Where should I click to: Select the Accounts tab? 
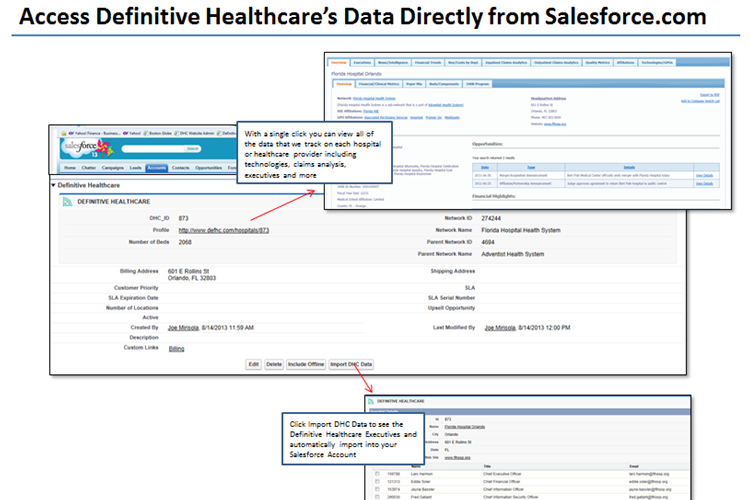click(x=156, y=168)
